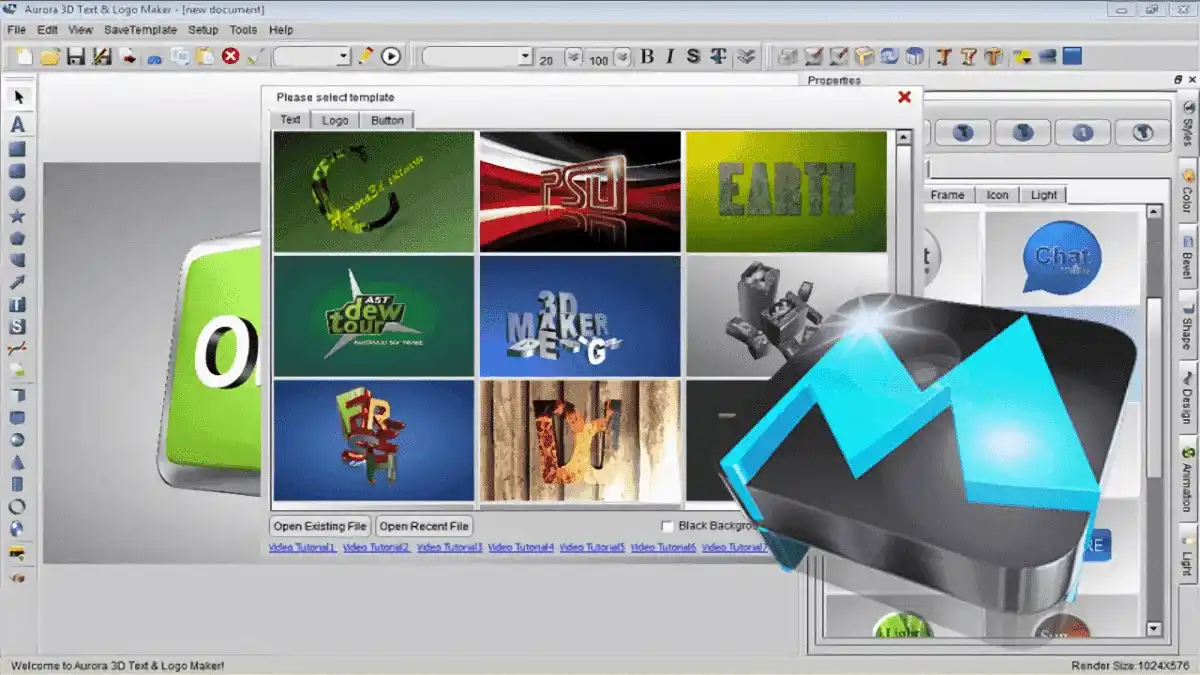Image resolution: width=1200 pixels, height=675 pixels.
Task: Click the T text effect icon next to S
Action: coord(717,57)
